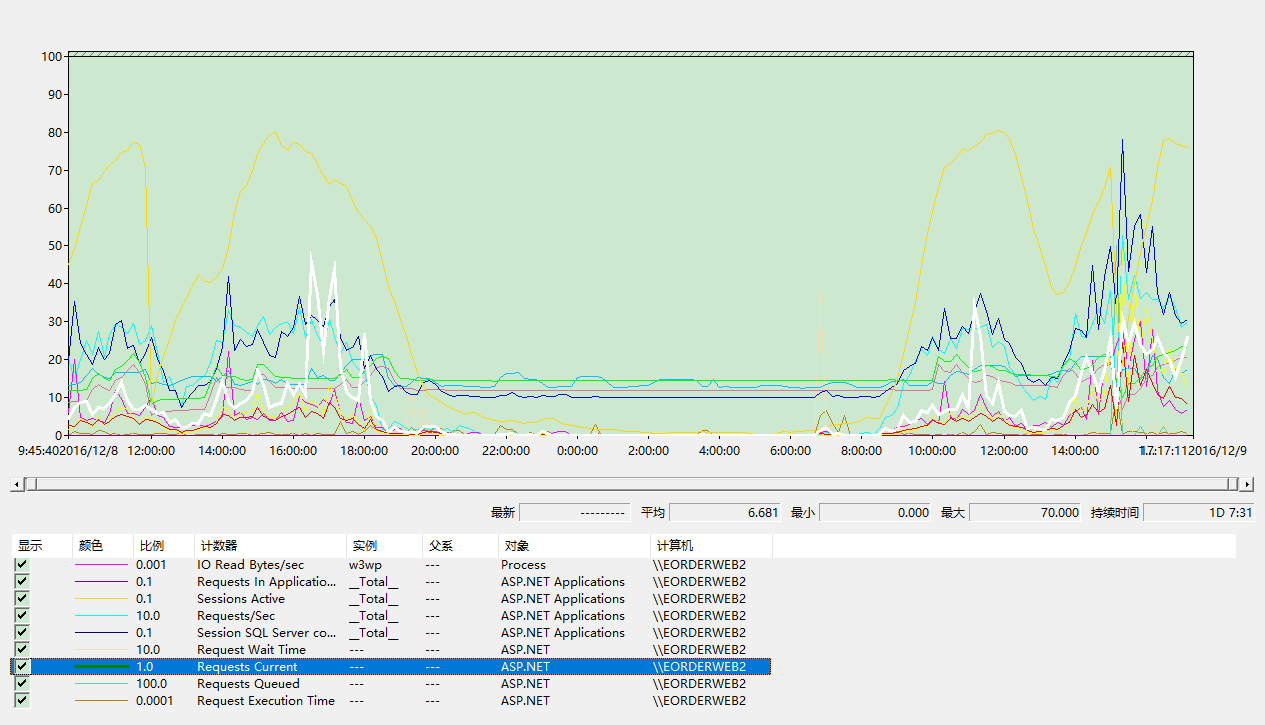This screenshot has height=725, width=1265.
Task: Click the cyan Requests/Sec color swatch
Action: [101, 616]
